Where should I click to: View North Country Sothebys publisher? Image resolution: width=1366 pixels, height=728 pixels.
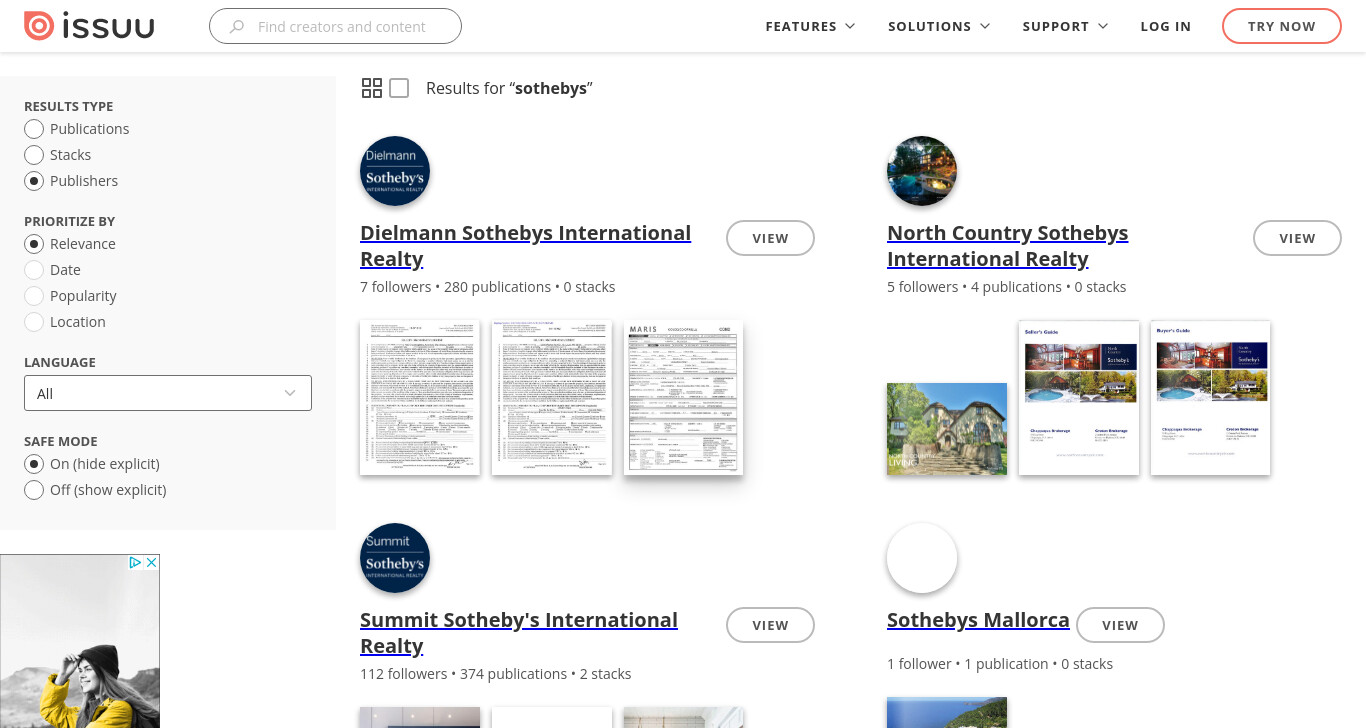pos(1297,238)
